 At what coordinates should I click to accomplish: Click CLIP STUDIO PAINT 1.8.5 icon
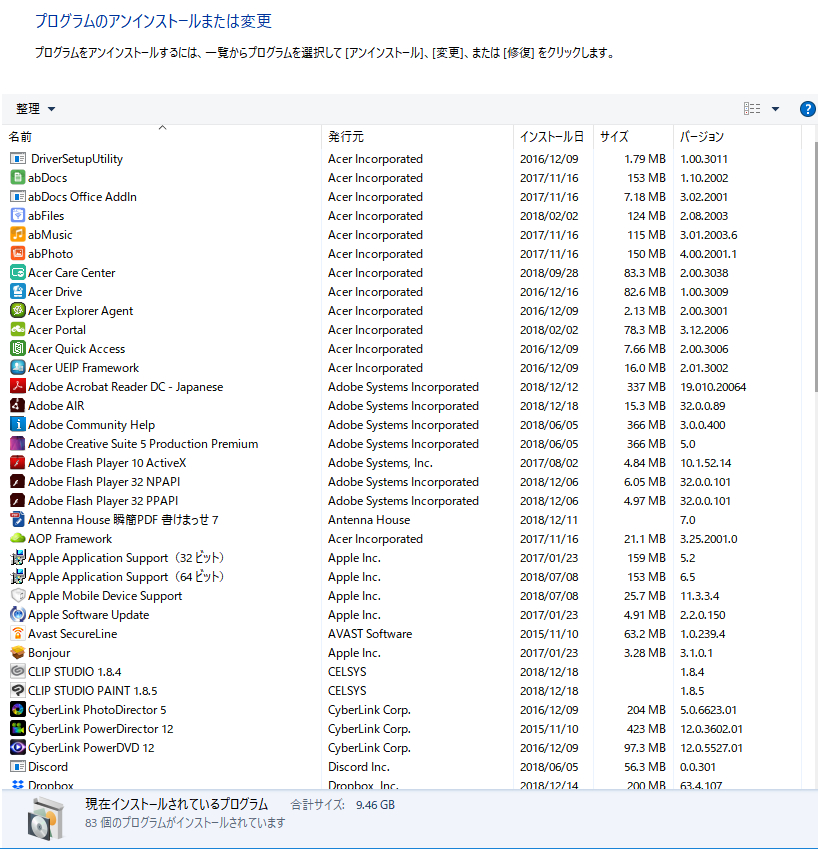[18, 690]
